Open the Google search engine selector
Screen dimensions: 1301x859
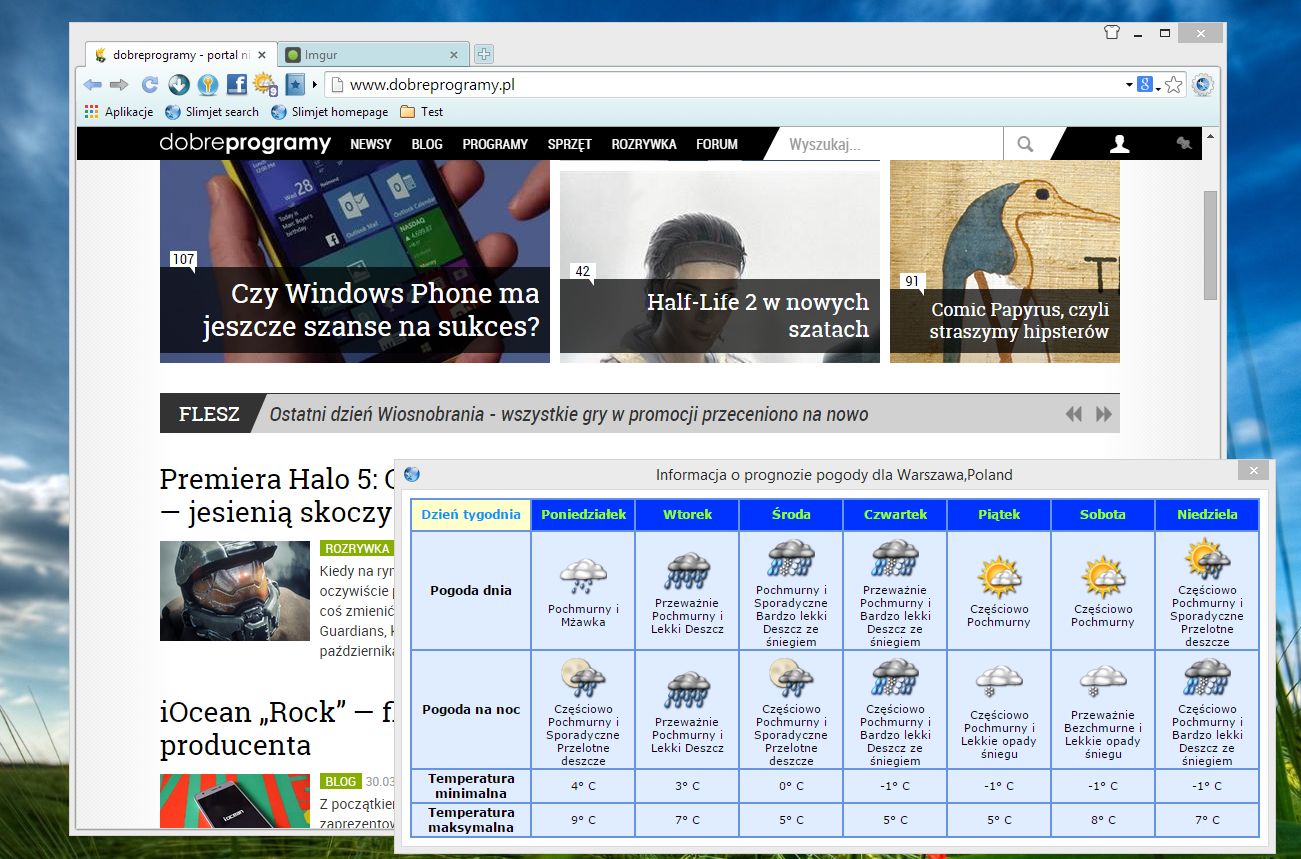click(1148, 85)
